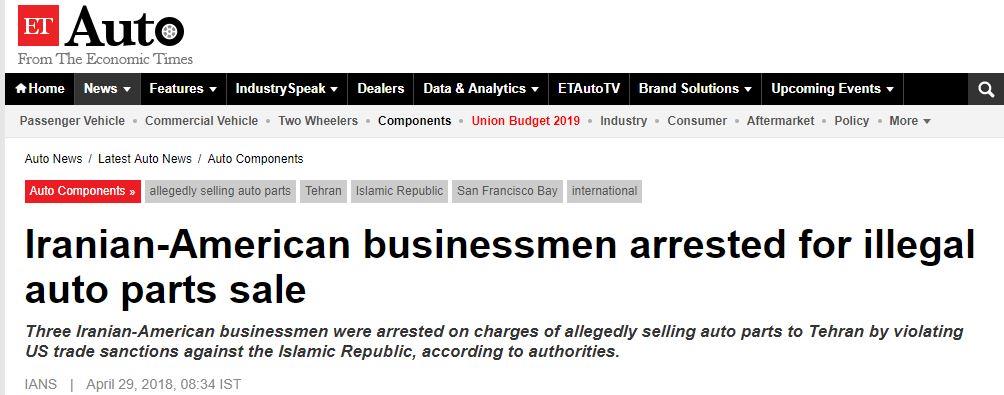Select the Tehran topic tag
Screen dimensions: 1004x395
point(323,191)
